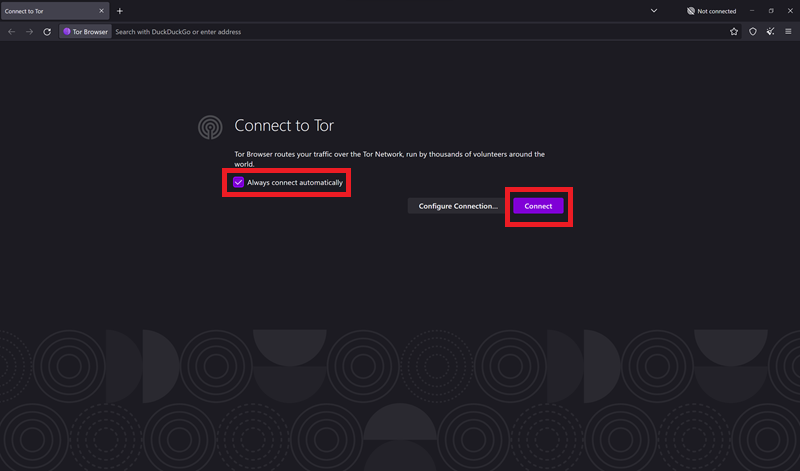Go back to previous page
The height and width of the screenshot is (471, 800).
pos(12,32)
